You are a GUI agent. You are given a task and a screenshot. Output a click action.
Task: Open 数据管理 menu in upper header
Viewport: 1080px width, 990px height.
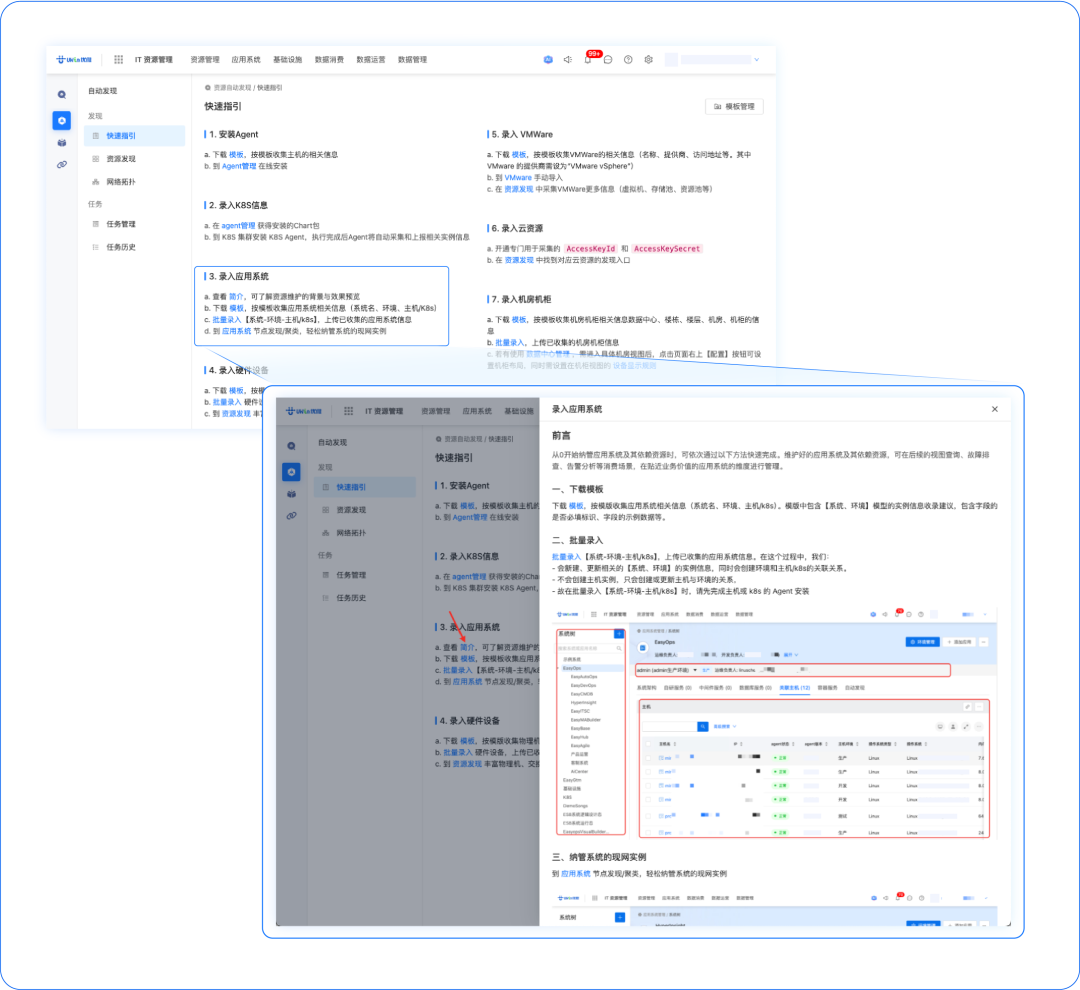(413, 60)
